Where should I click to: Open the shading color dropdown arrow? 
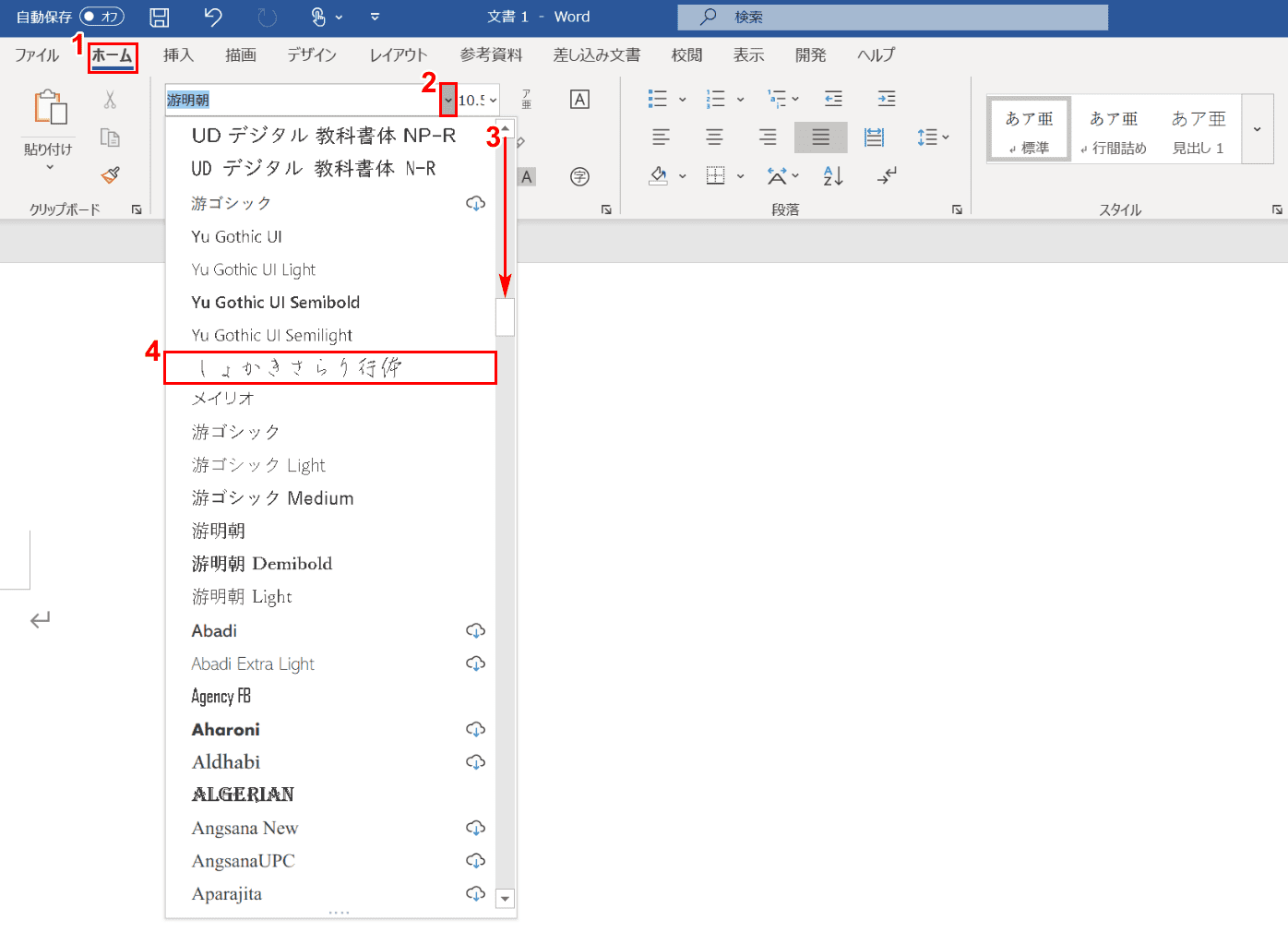[683, 175]
